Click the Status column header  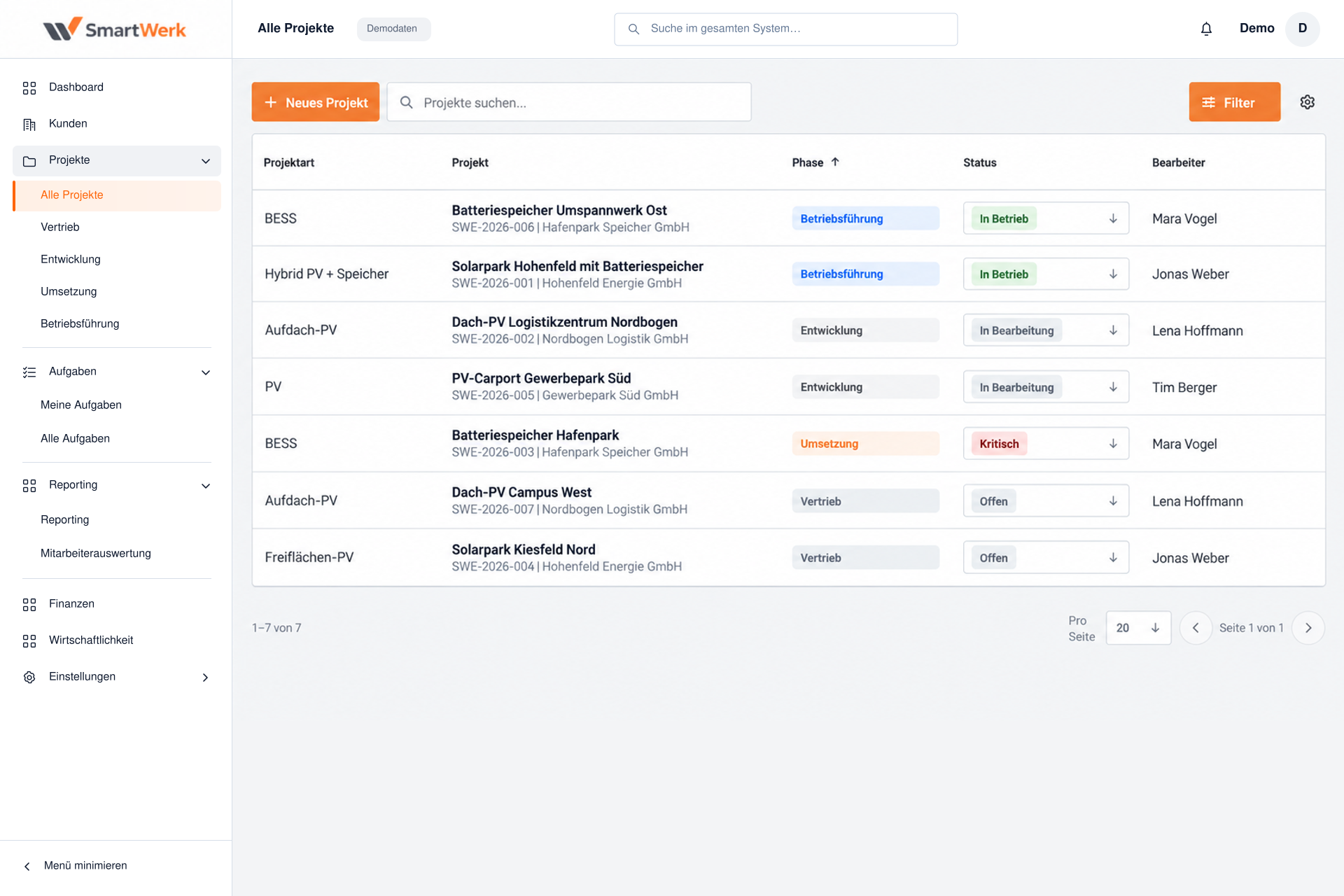click(979, 162)
